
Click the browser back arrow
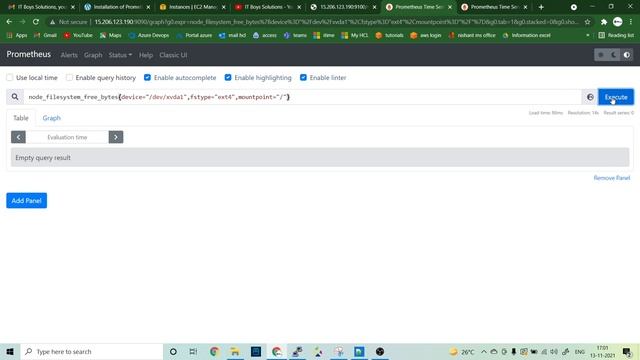click(9, 22)
